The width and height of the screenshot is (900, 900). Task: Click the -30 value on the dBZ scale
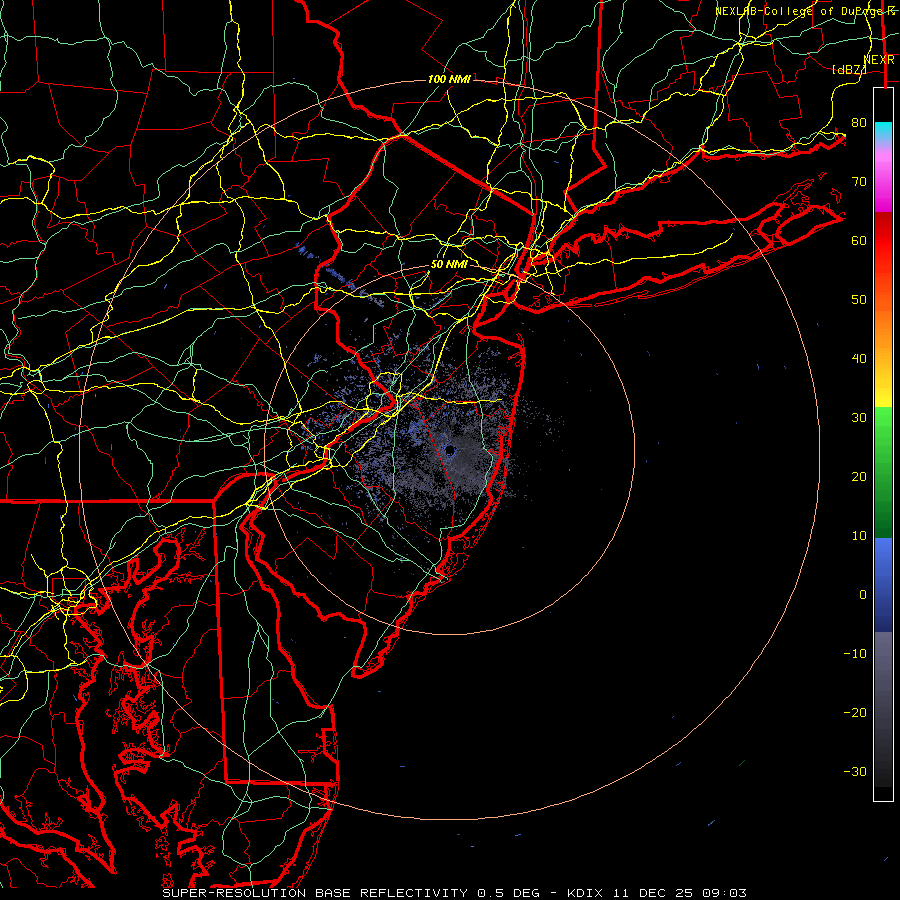coord(855,771)
